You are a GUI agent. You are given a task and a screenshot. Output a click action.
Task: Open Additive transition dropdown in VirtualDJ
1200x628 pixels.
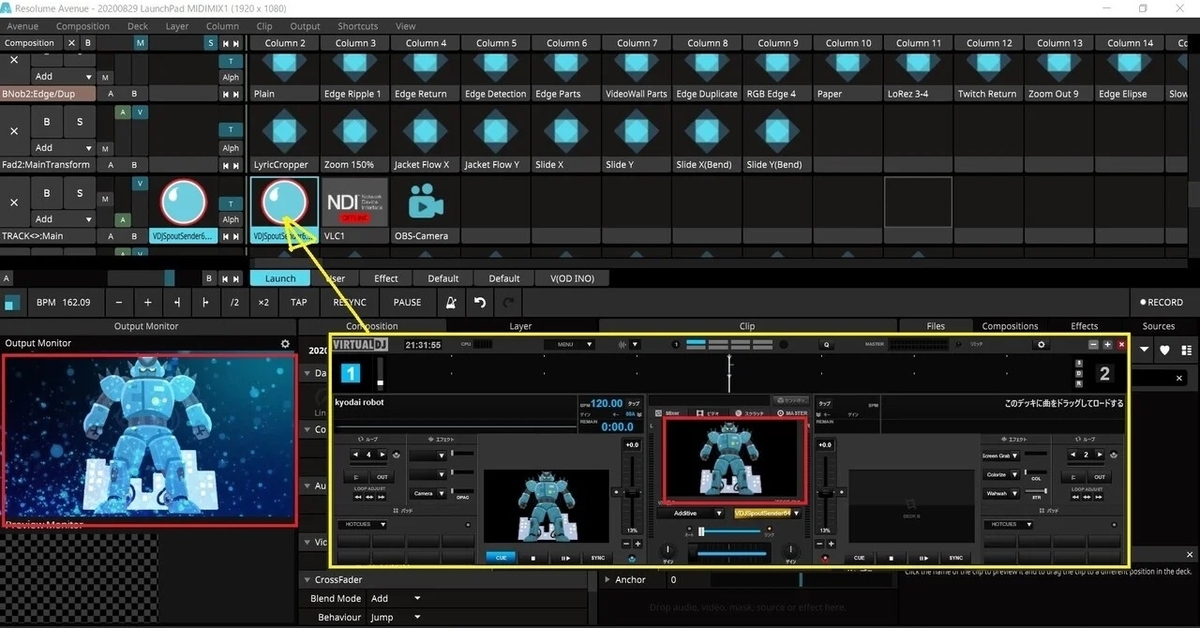click(693, 513)
